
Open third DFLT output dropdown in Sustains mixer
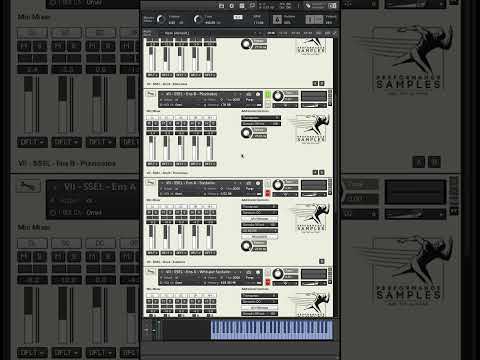tap(181, 253)
